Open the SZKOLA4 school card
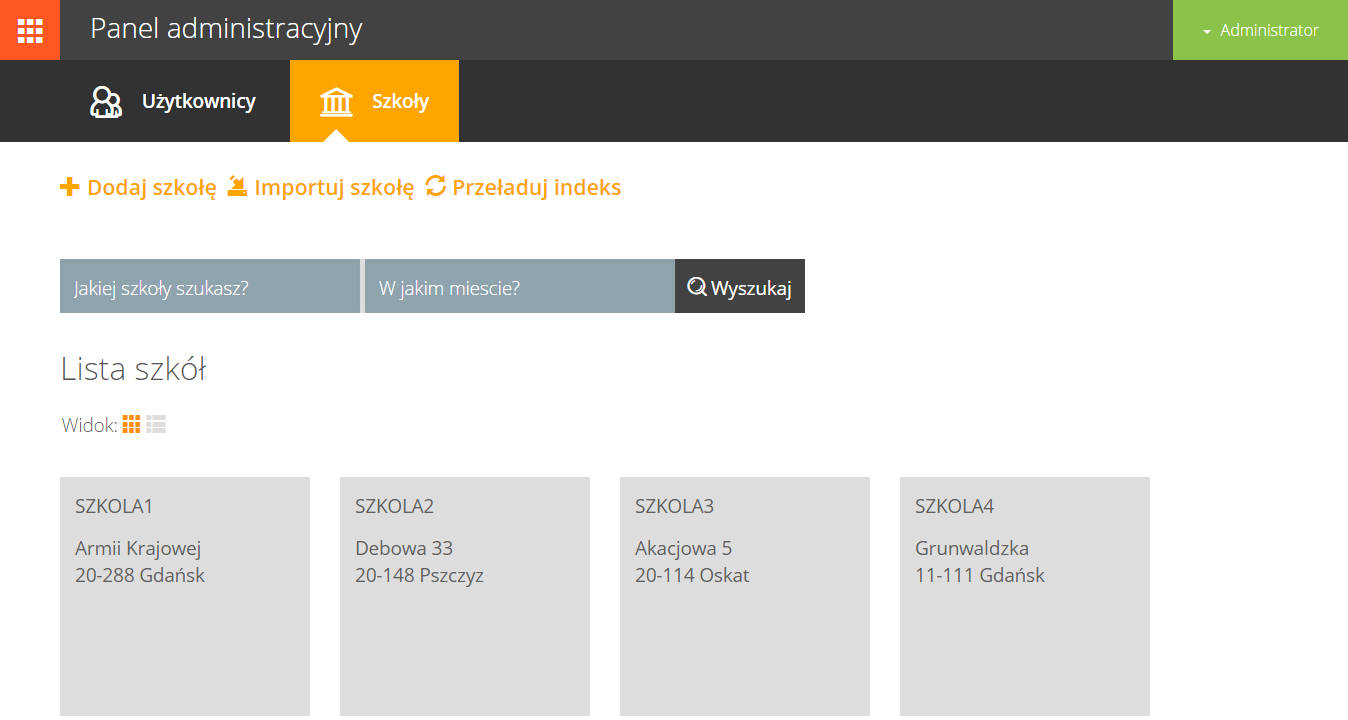This screenshot has height=720, width=1348. (x=1025, y=597)
